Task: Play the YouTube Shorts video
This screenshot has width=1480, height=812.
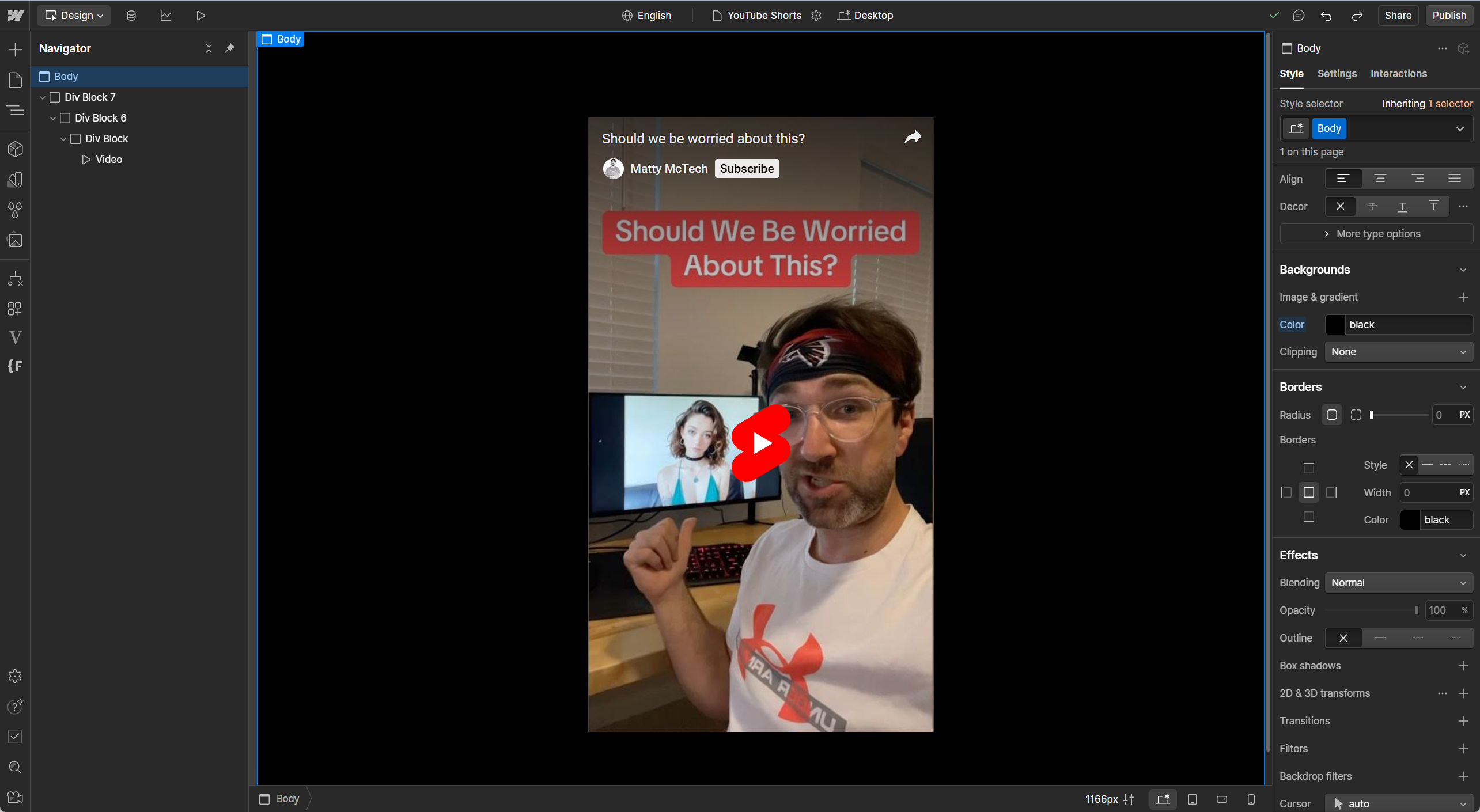Action: coord(761,443)
